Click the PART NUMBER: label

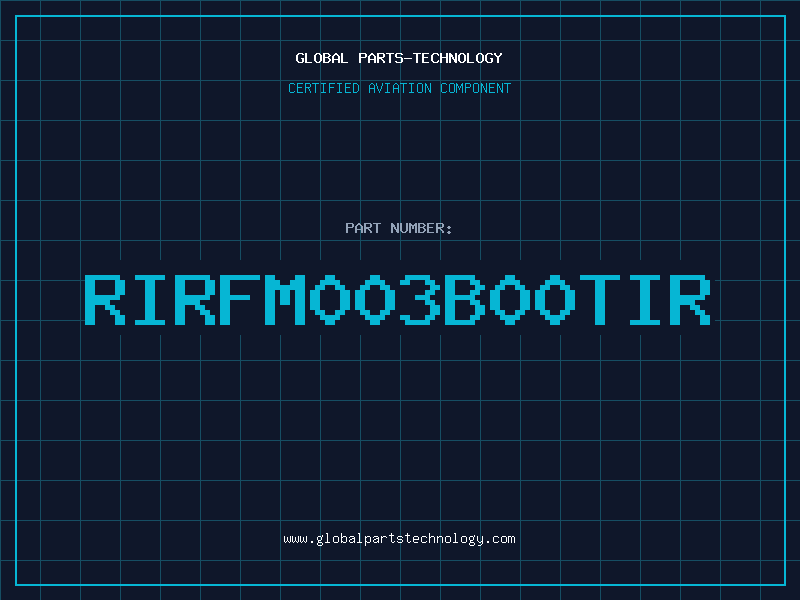tap(398, 228)
